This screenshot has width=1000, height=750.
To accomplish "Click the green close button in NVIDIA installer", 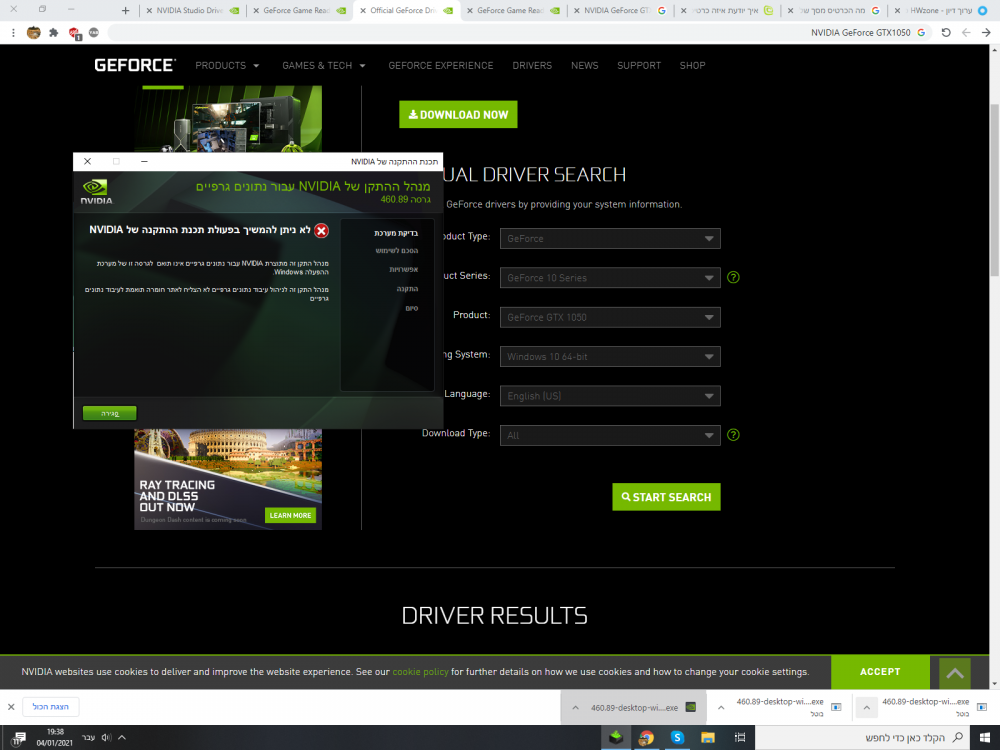I will click(x=110, y=413).
